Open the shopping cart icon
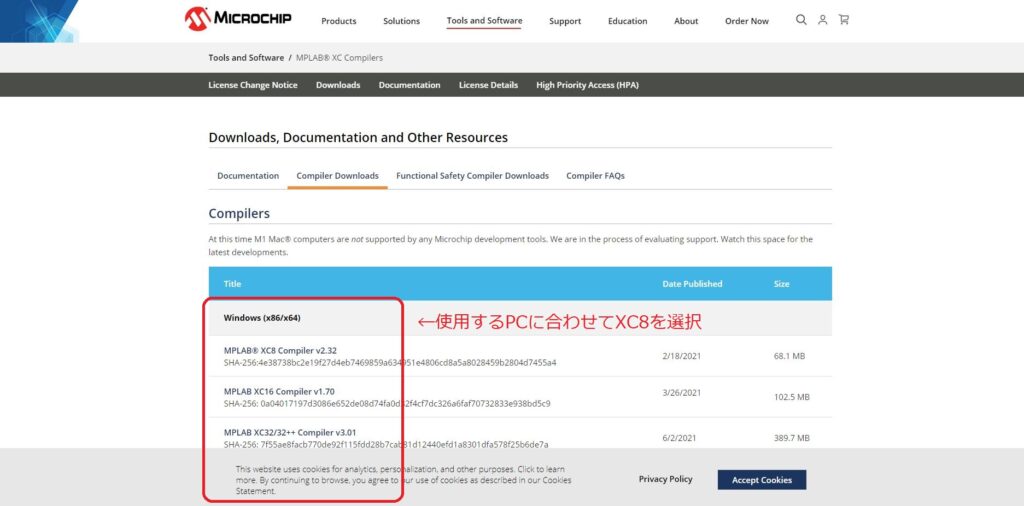This screenshot has height=506, width=1024. (x=844, y=20)
